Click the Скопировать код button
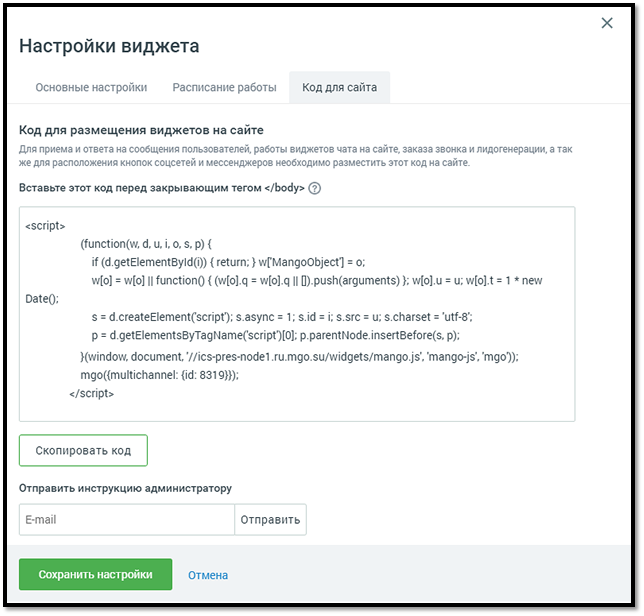The image size is (644, 616). pos(83,451)
